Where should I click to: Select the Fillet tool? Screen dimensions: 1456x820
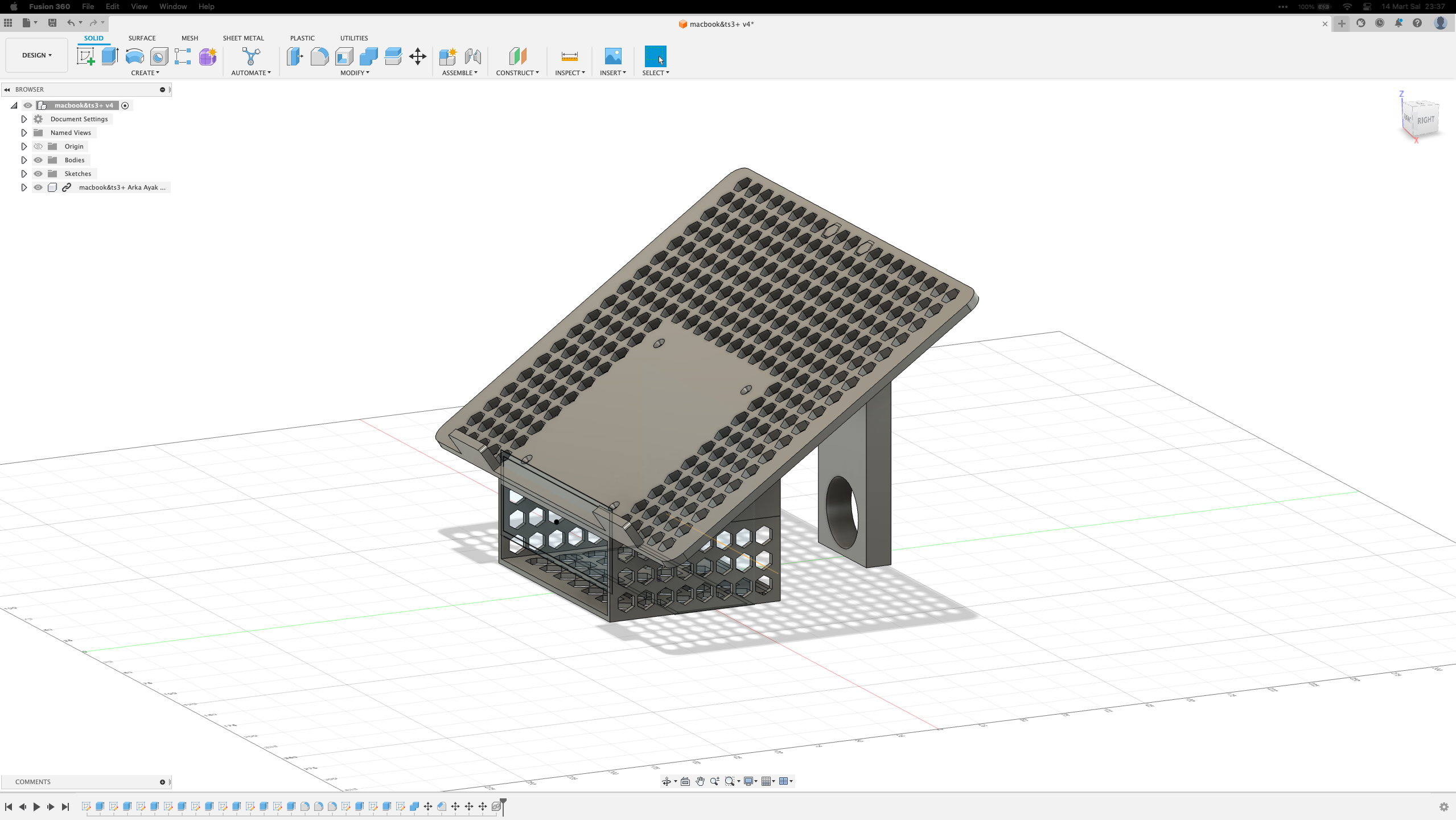pos(319,56)
